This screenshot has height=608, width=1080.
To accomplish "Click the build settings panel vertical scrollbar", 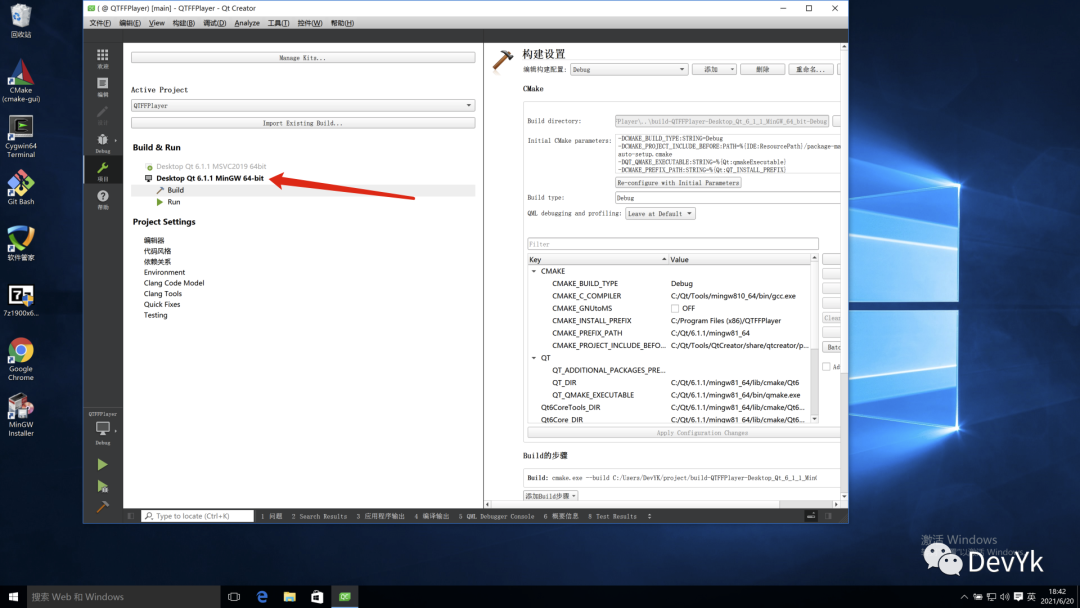I will click(x=844, y=272).
